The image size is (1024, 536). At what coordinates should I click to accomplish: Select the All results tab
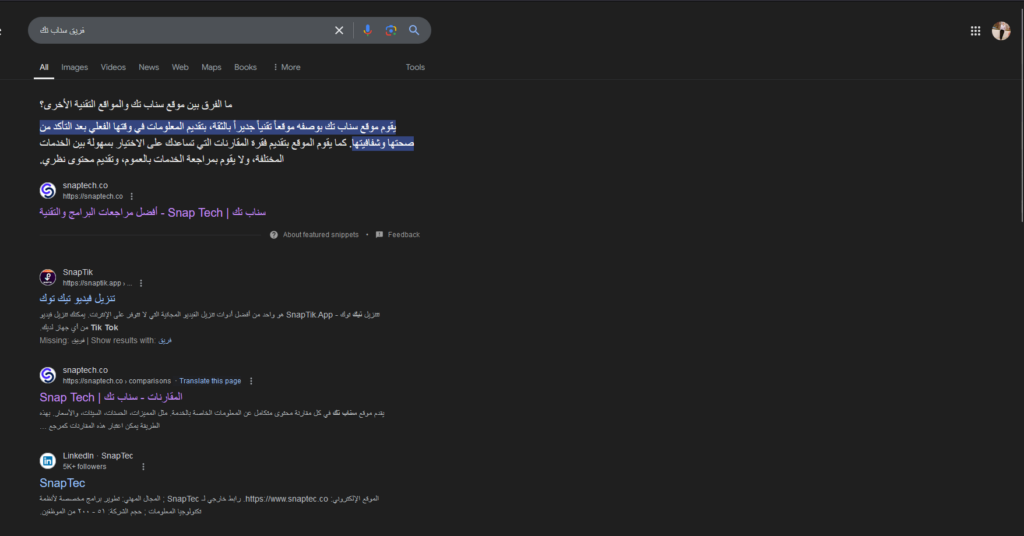click(x=44, y=67)
